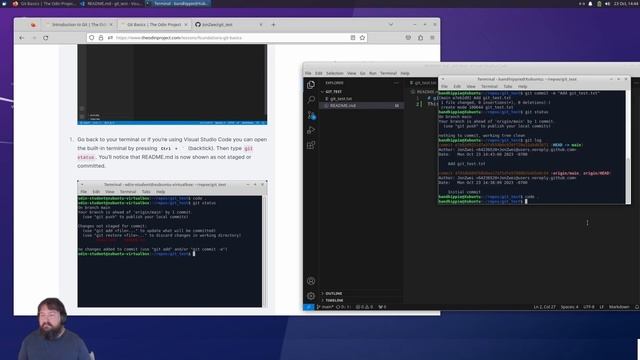Click the LF end-of-line indicator
Image resolution: width=640 pixels, height=360 pixels.
point(601,307)
